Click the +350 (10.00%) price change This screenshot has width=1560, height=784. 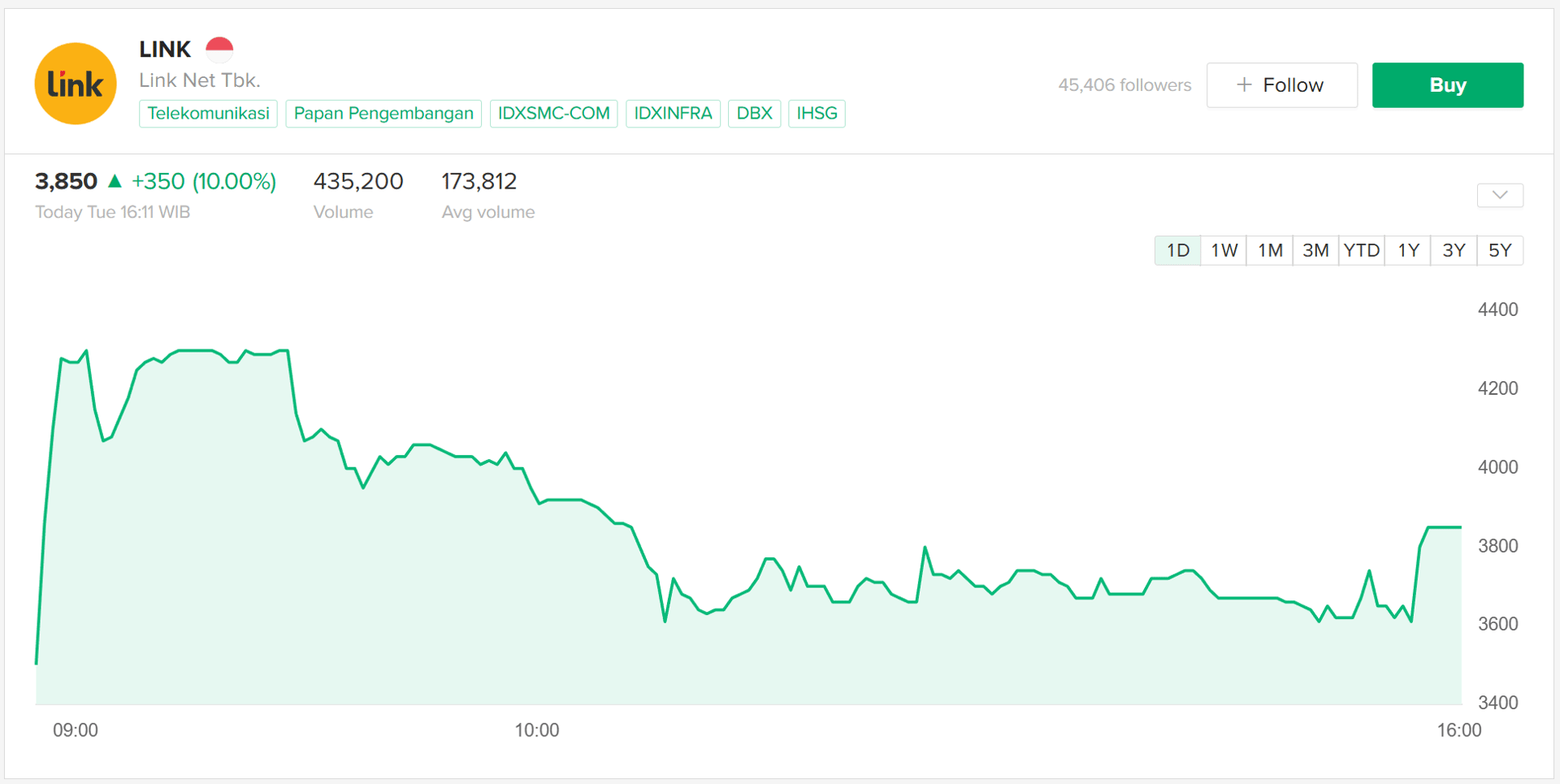point(204,181)
